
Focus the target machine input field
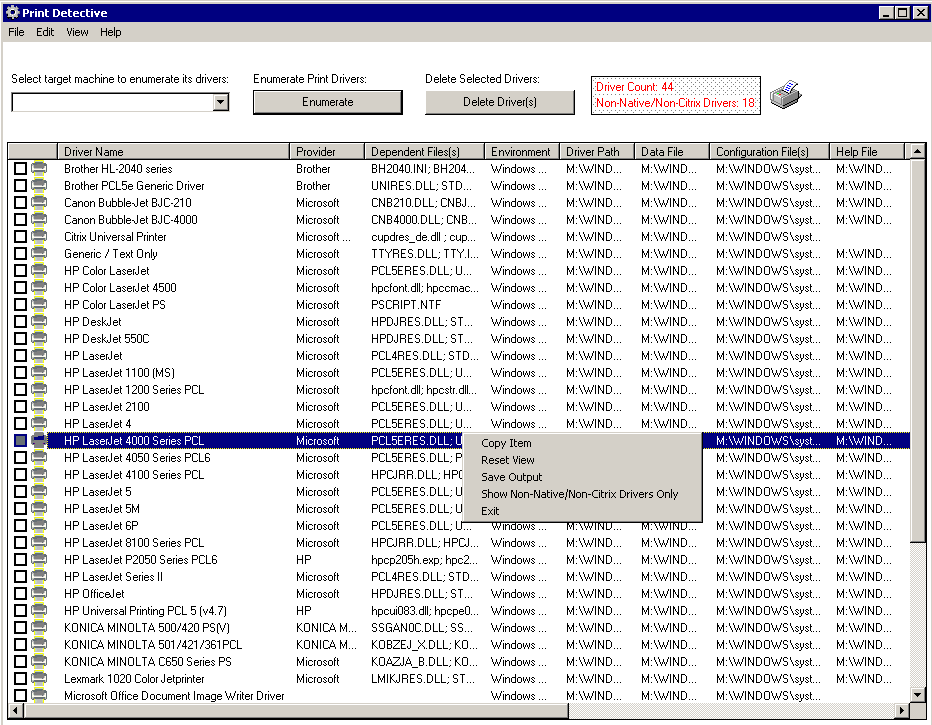(x=113, y=102)
